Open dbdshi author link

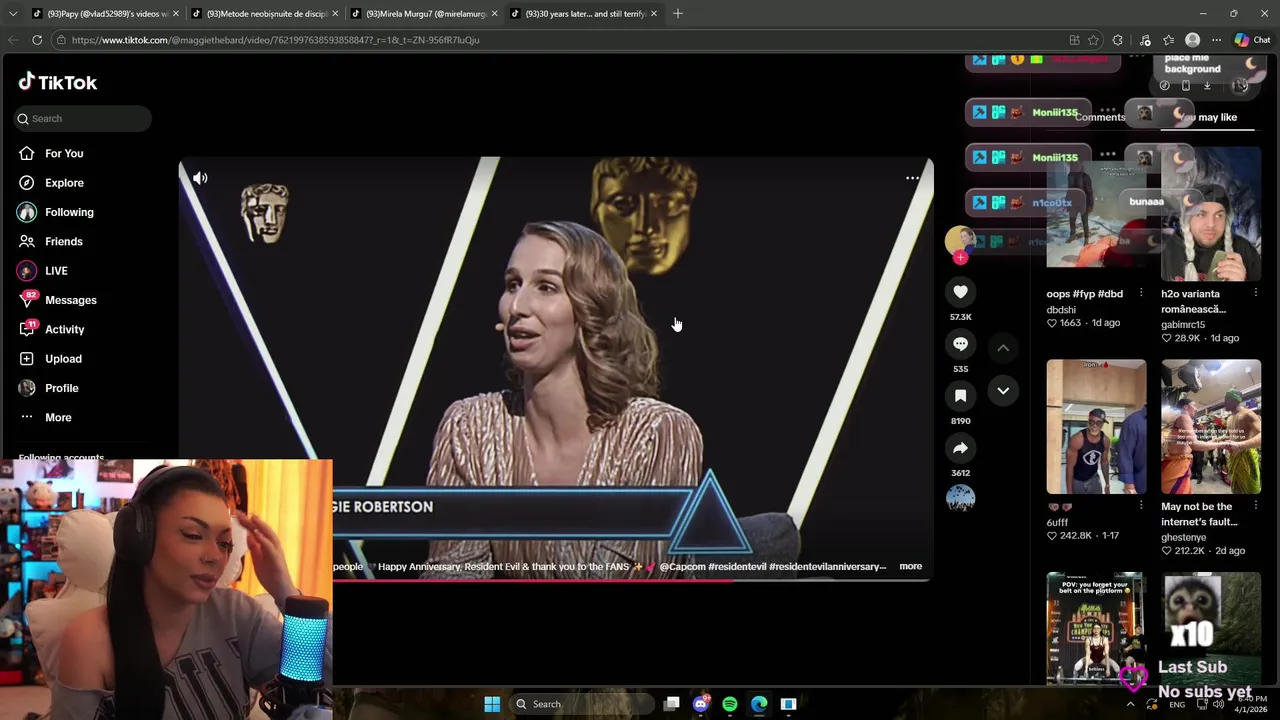[1062, 309]
